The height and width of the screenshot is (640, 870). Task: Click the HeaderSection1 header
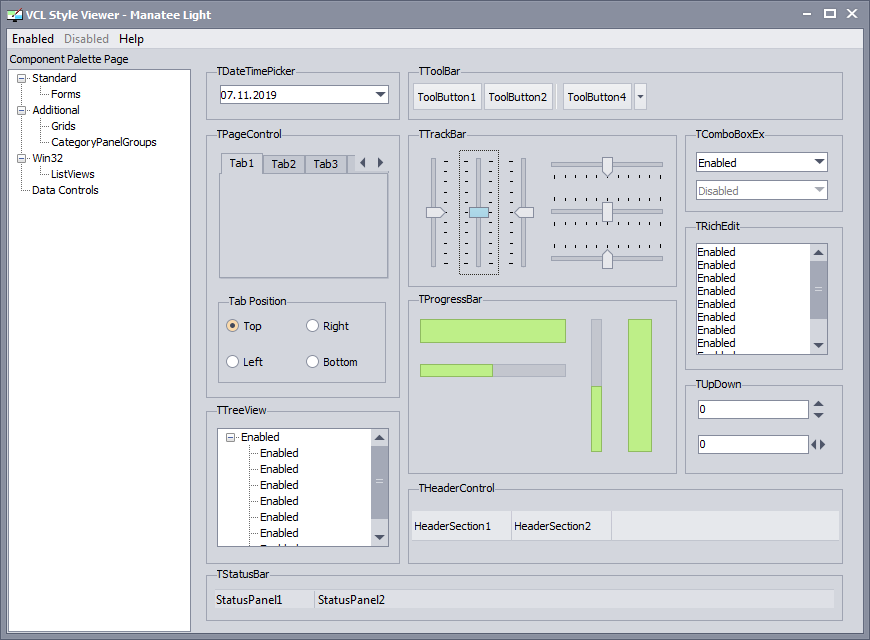click(x=461, y=526)
